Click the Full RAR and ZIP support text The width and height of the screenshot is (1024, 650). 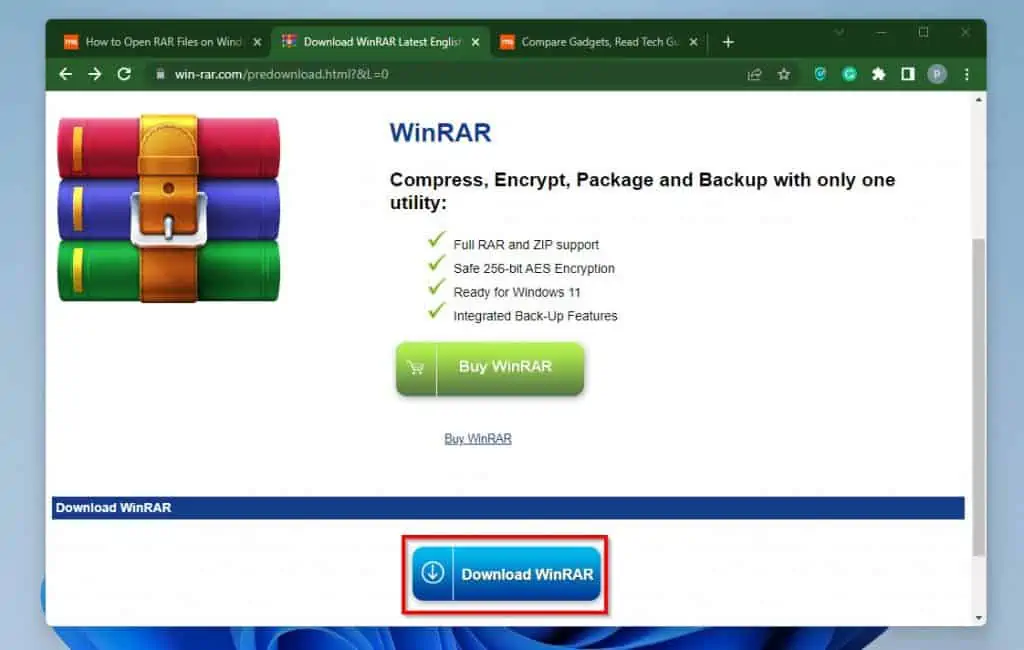[x=526, y=244]
